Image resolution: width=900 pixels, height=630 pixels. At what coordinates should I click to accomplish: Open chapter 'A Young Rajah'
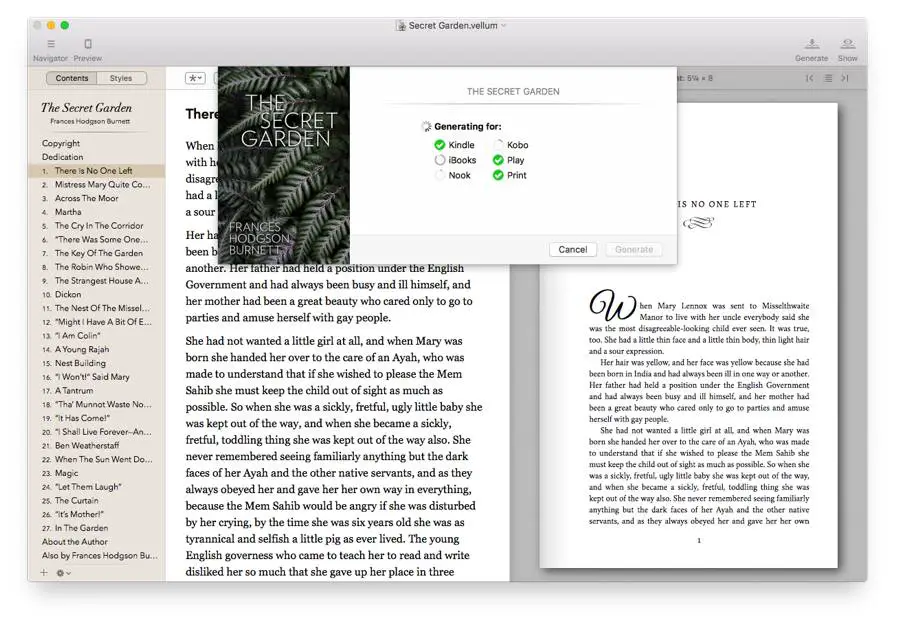(x=96, y=349)
